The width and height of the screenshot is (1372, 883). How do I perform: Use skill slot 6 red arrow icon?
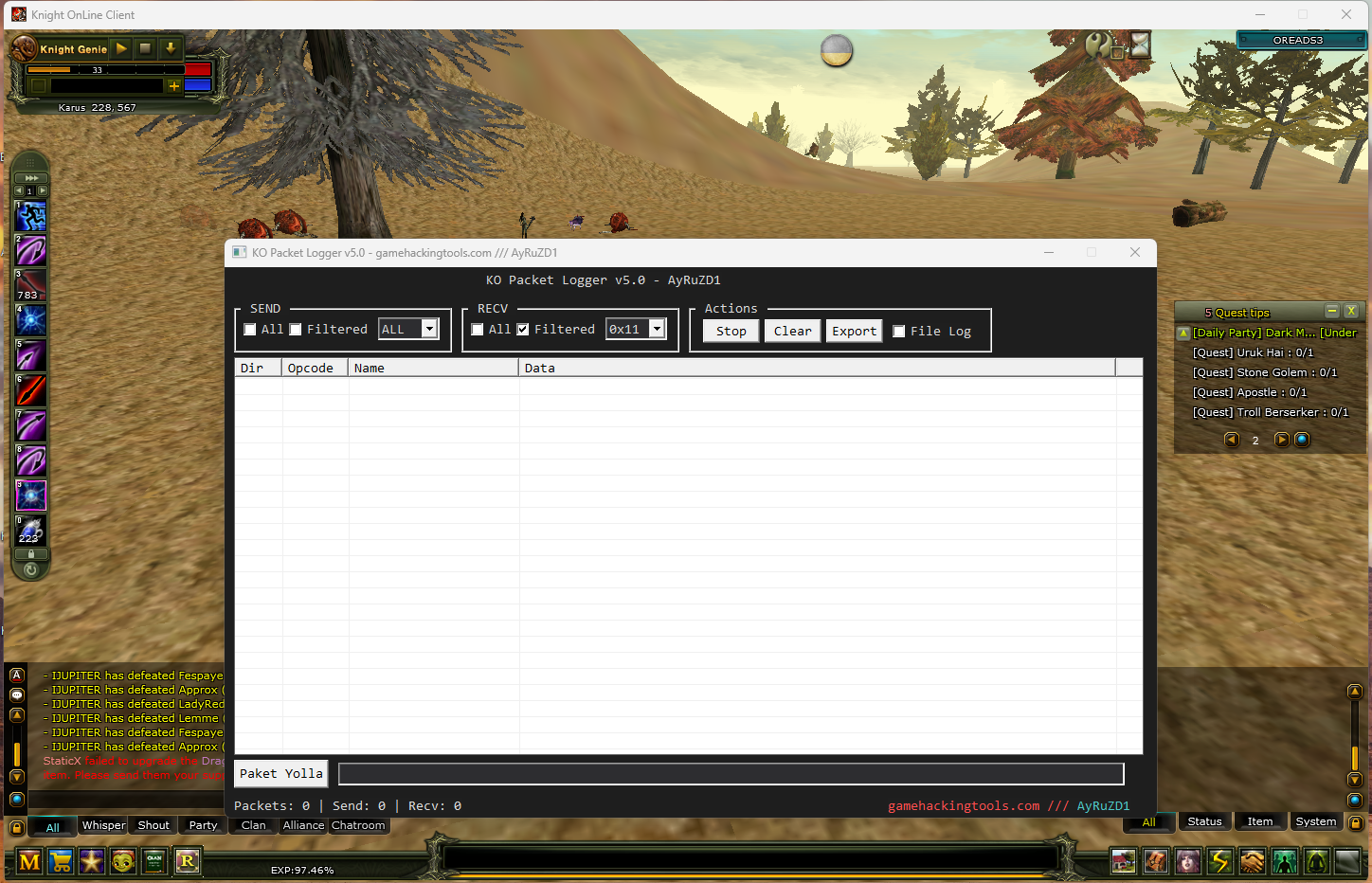click(31, 390)
